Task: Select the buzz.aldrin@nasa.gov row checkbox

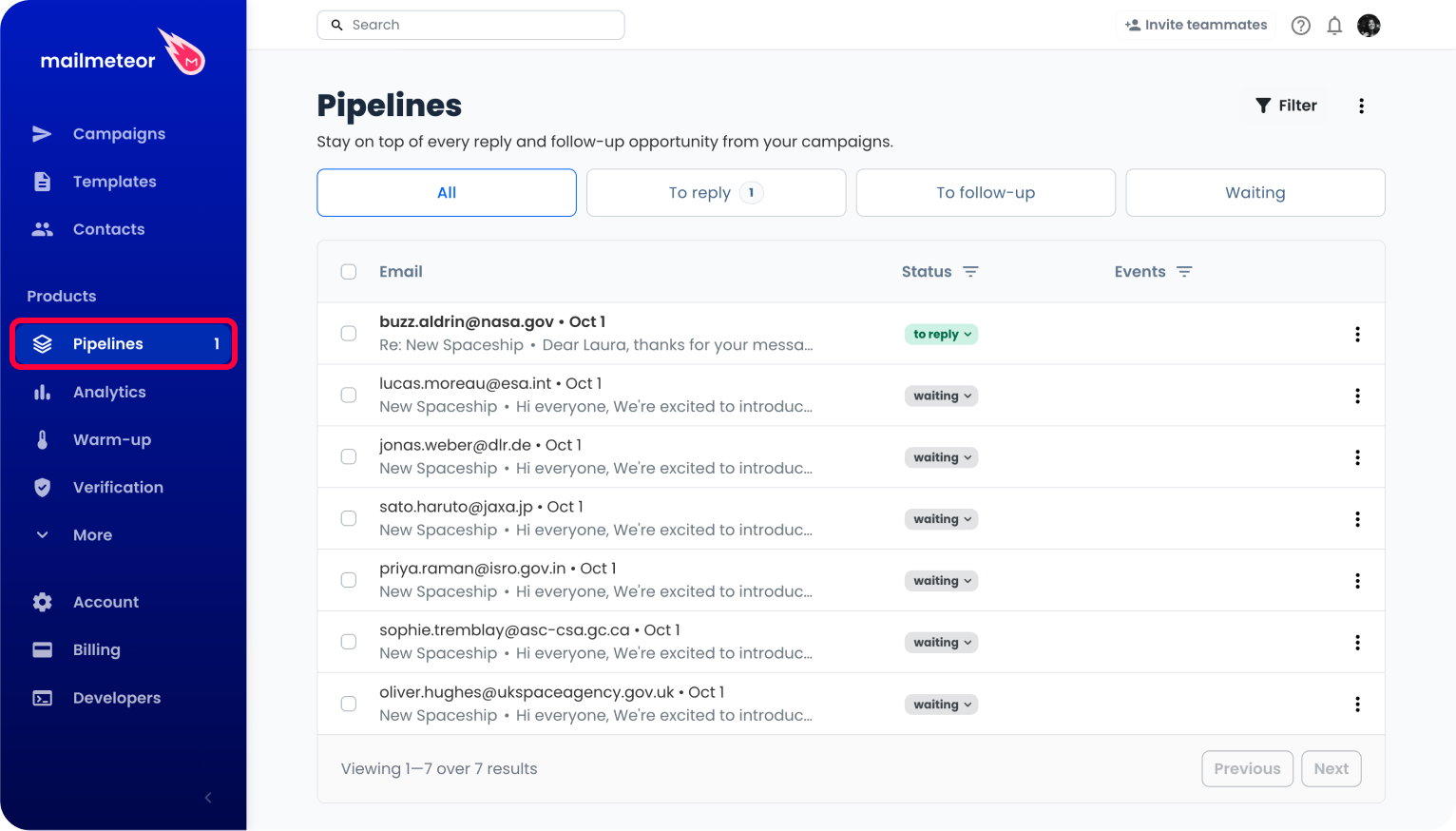Action: (x=349, y=334)
